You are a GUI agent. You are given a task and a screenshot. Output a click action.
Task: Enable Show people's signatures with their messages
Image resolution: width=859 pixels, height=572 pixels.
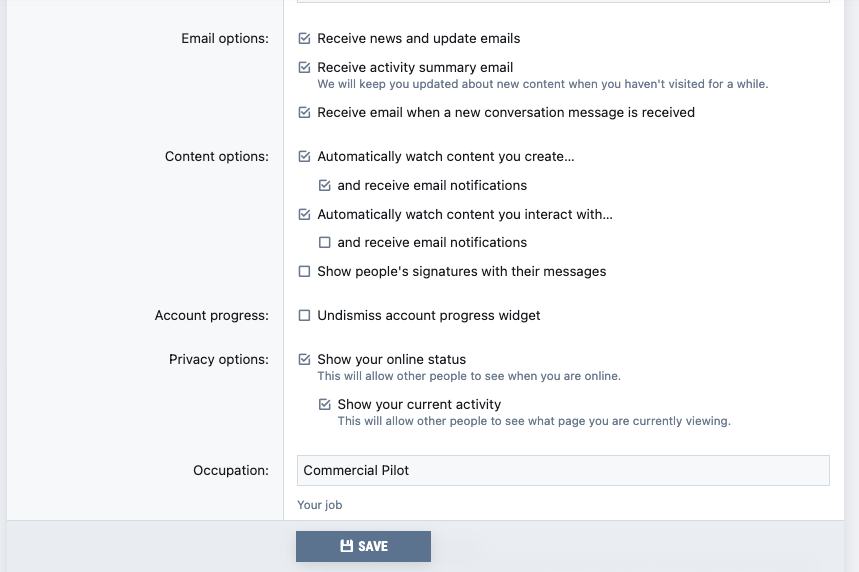pyautogui.click(x=304, y=271)
